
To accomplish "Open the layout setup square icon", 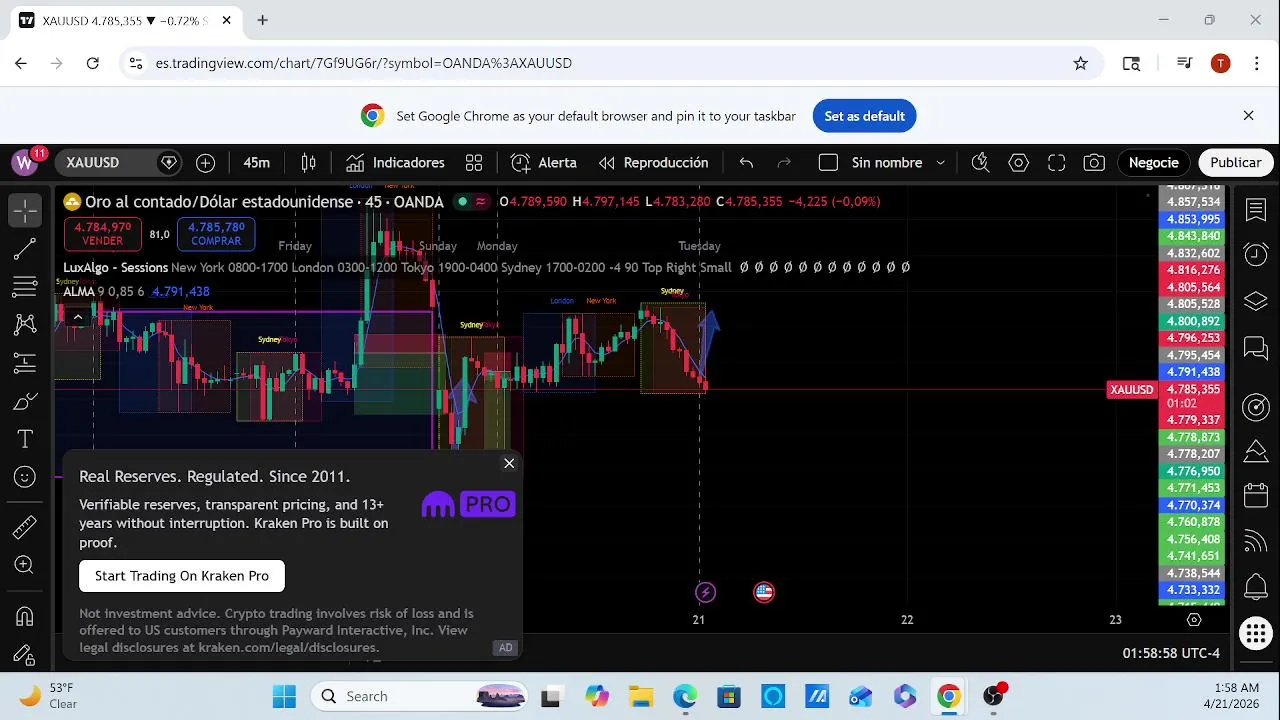I will point(828,162).
